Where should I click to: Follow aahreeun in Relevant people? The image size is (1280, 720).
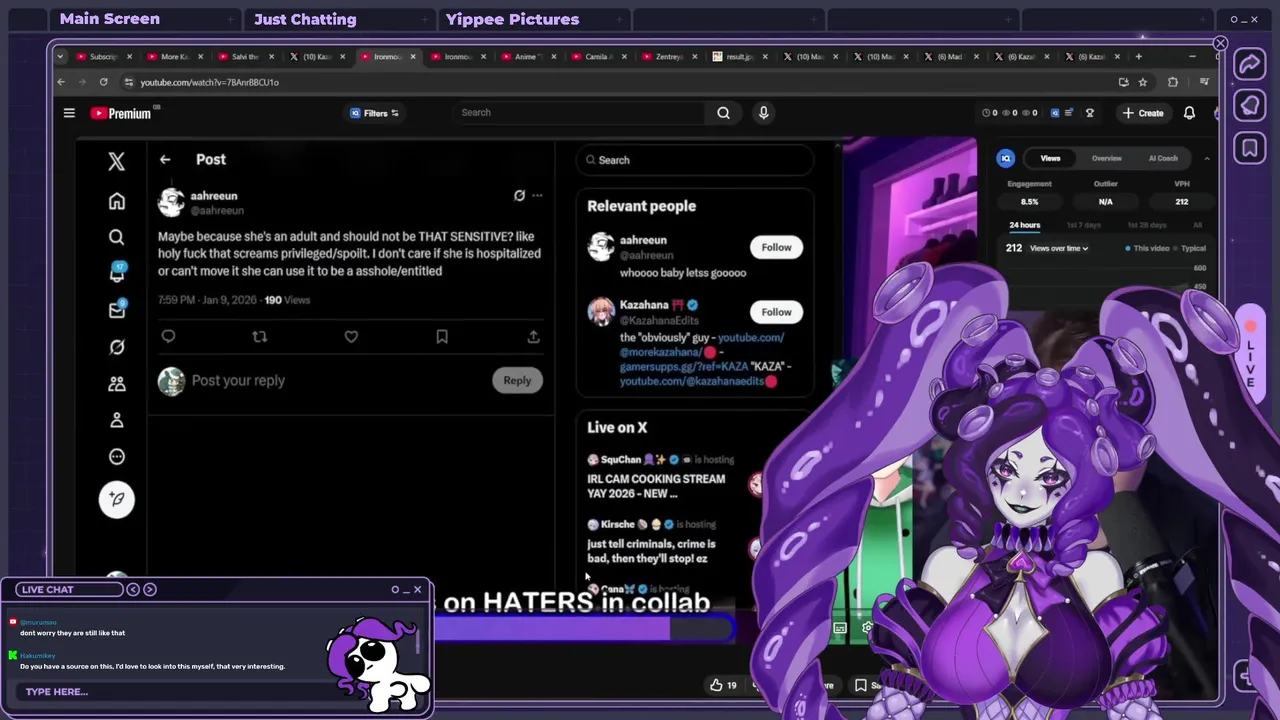[x=776, y=247]
